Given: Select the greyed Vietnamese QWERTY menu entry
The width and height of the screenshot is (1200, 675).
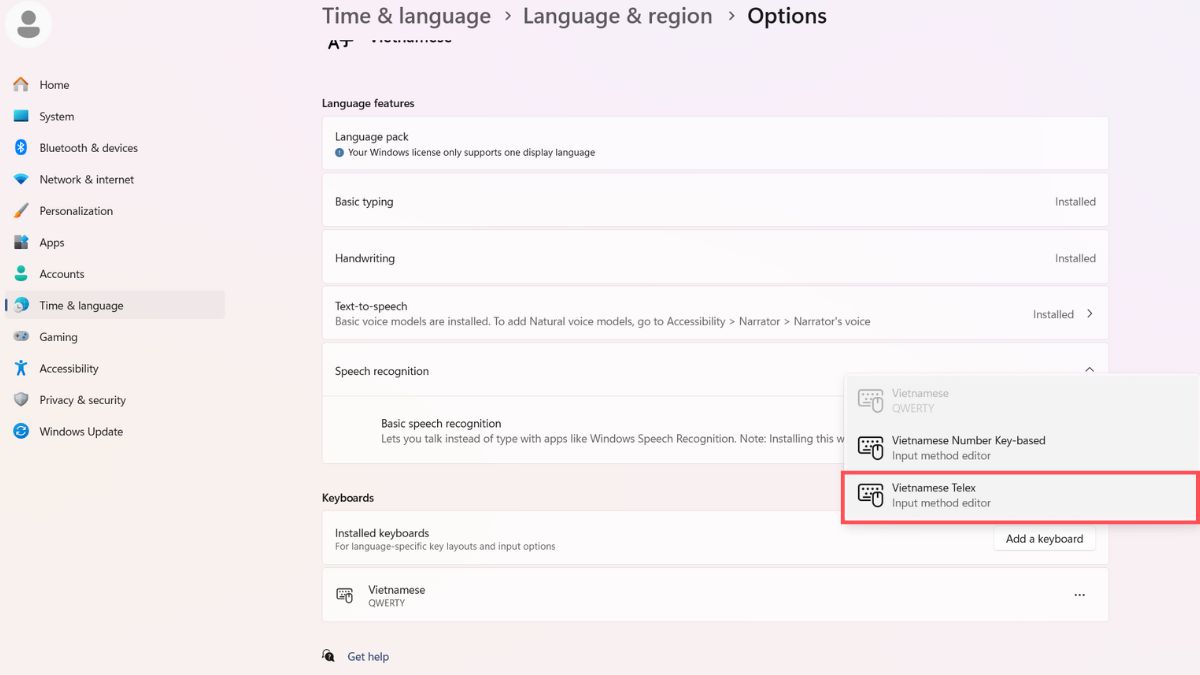Looking at the screenshot, I should click(1020, 401).
